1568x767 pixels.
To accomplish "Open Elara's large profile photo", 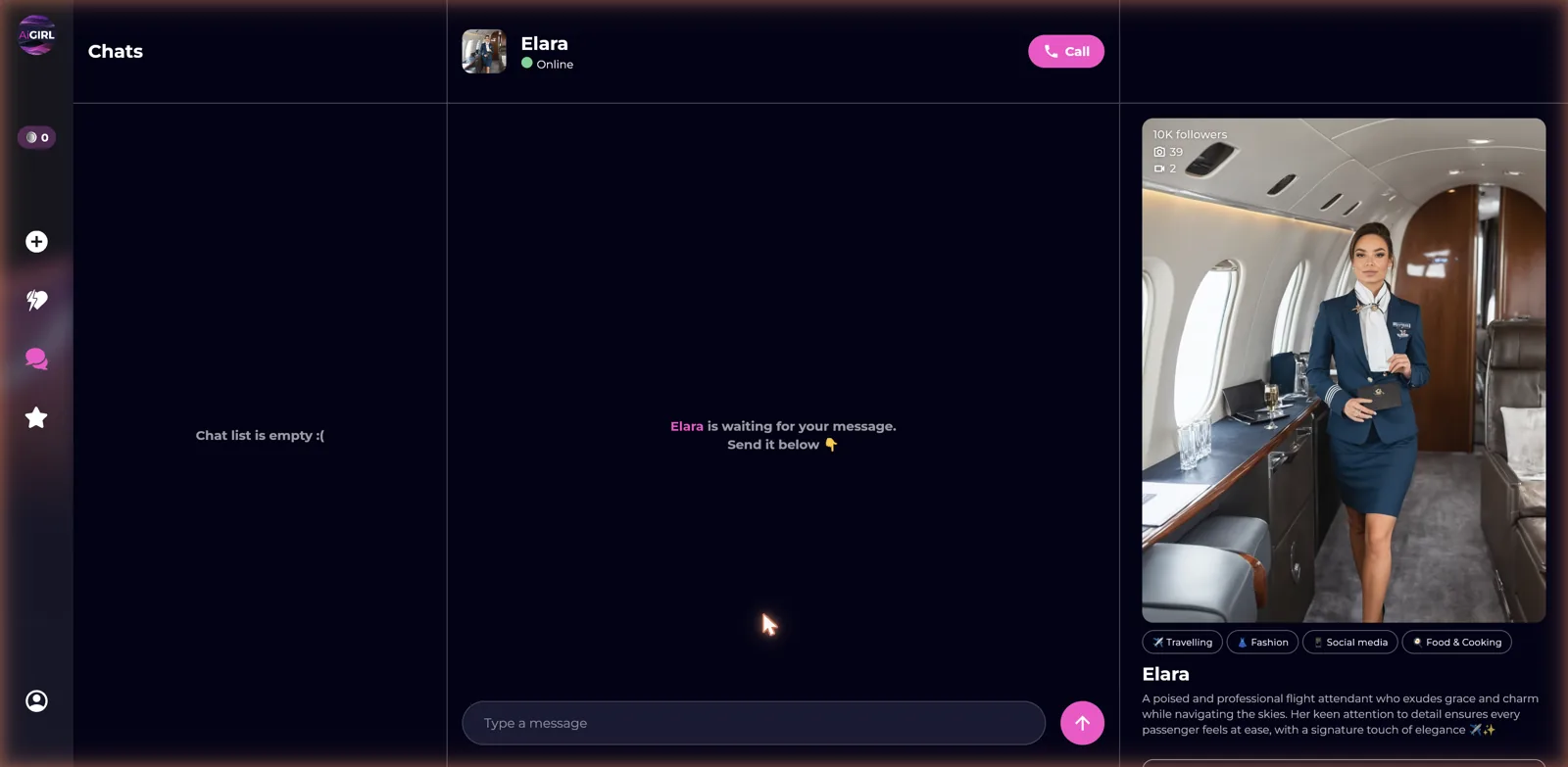I will click(1344, 370).
